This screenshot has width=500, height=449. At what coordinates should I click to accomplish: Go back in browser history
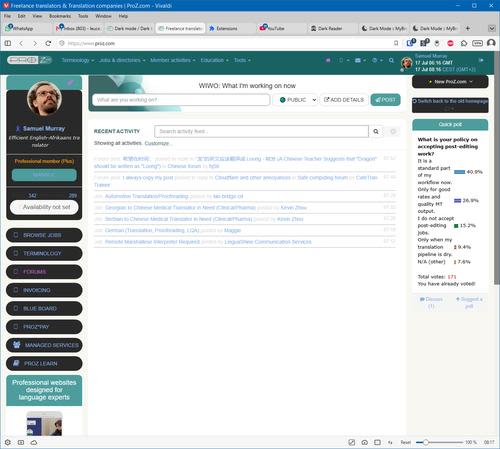(x=21, y=43)
